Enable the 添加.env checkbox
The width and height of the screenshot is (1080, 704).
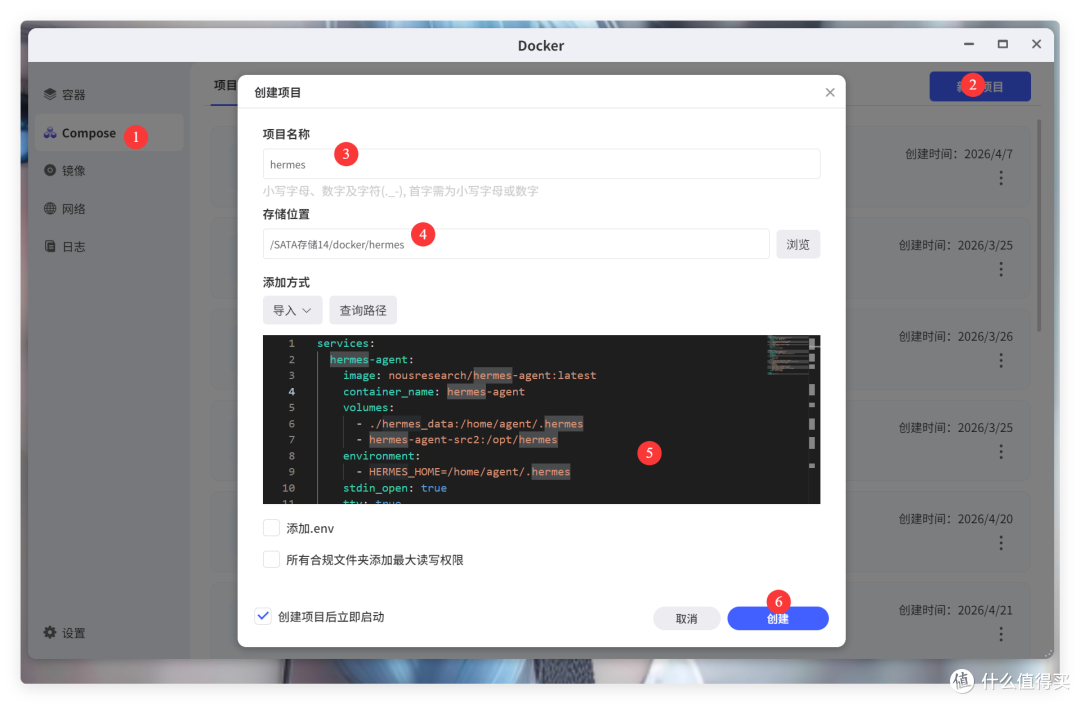(x=271, y=528)
